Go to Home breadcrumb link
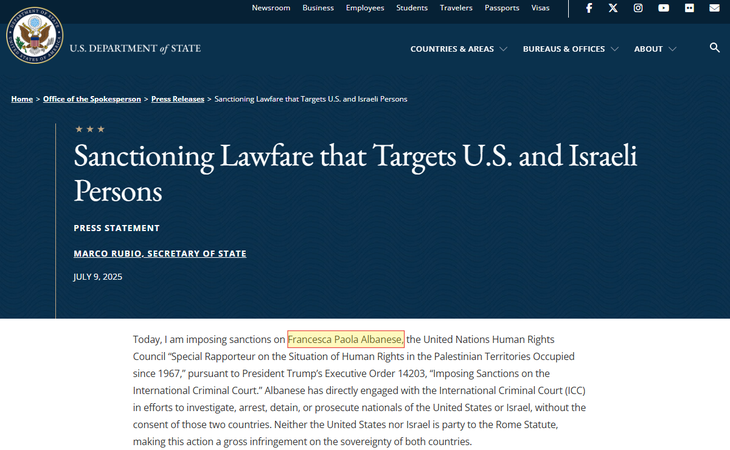This screenshot has width=730, height=450. [22, 99]
